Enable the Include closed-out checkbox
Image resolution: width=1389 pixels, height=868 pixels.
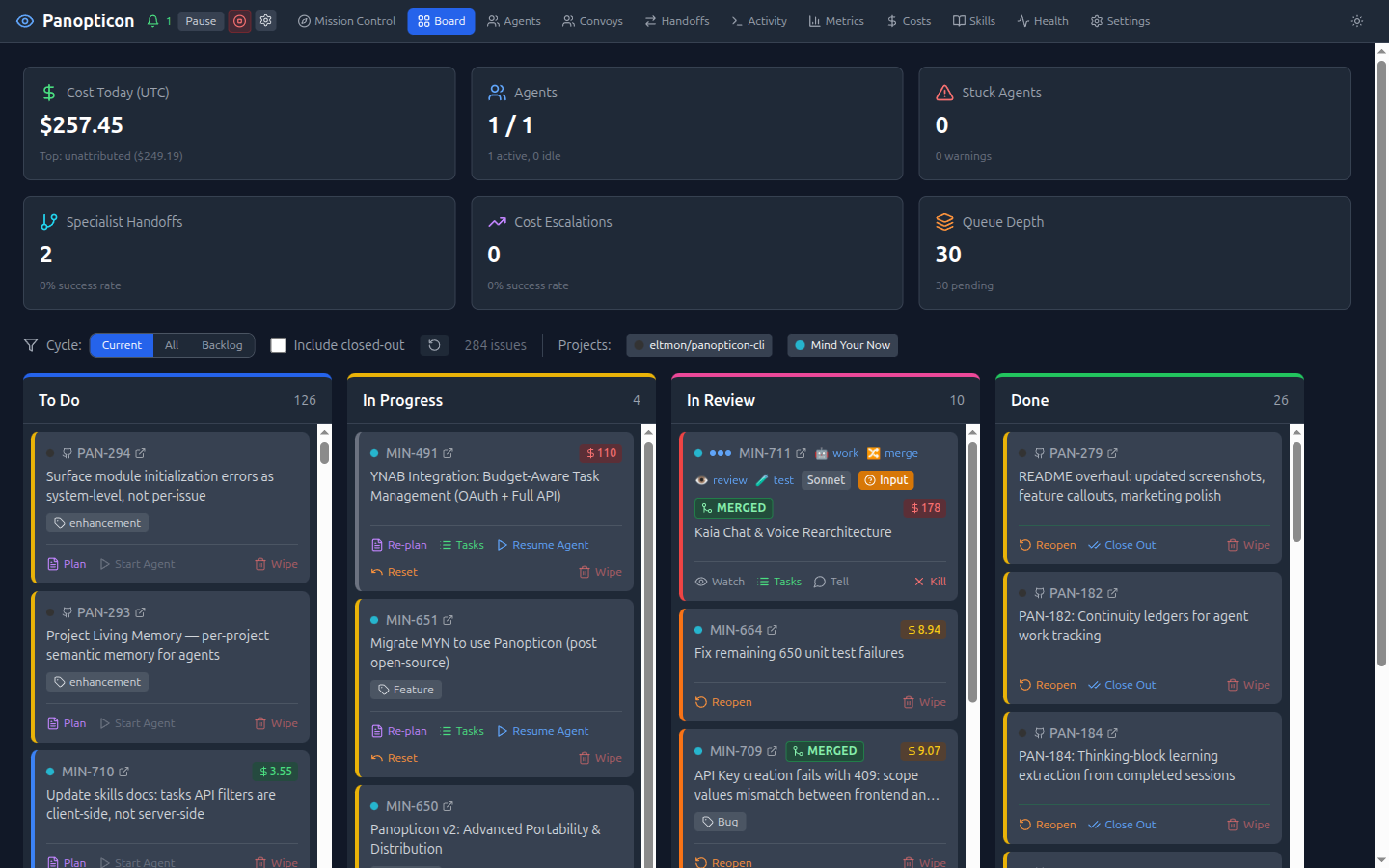[279, 344]
